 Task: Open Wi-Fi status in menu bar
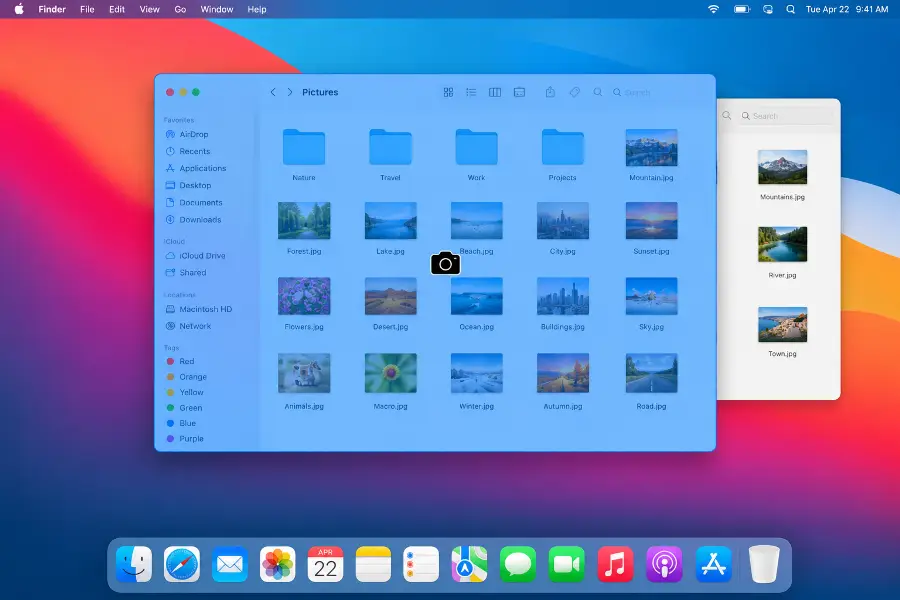pos(713,9)
